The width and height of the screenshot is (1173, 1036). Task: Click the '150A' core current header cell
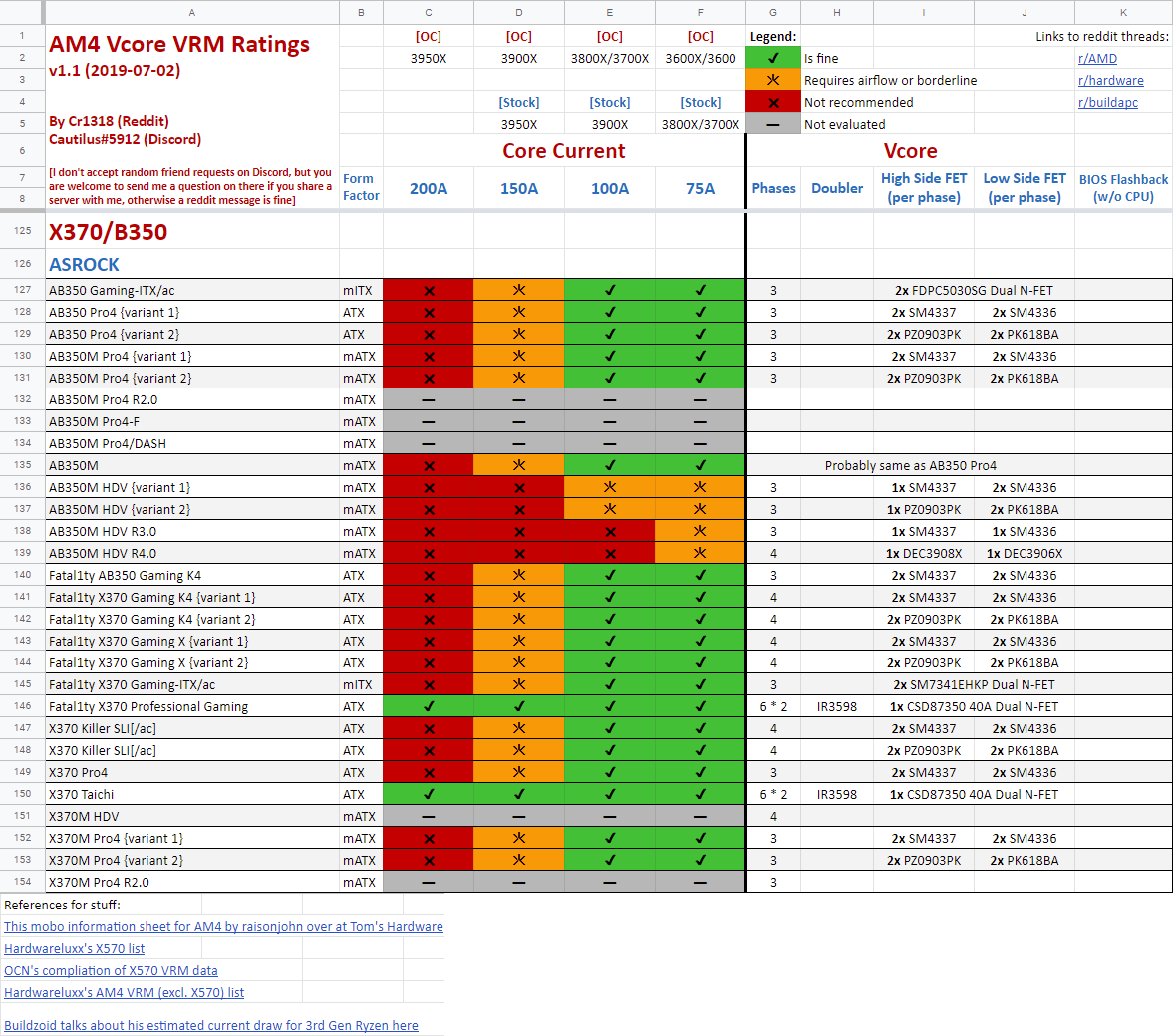[x=519, y=188]
